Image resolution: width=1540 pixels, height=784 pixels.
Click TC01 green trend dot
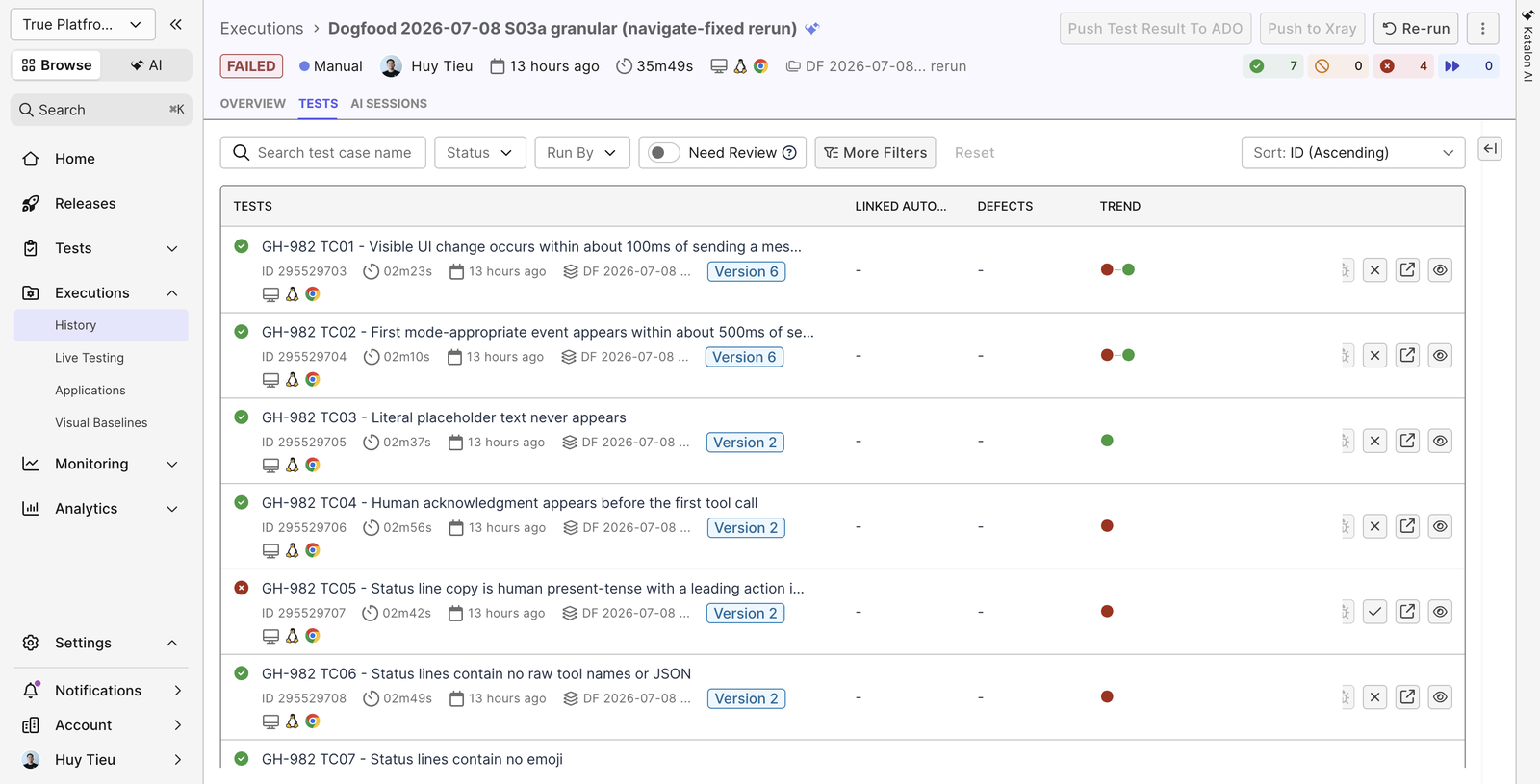[x=1128, y=270]
